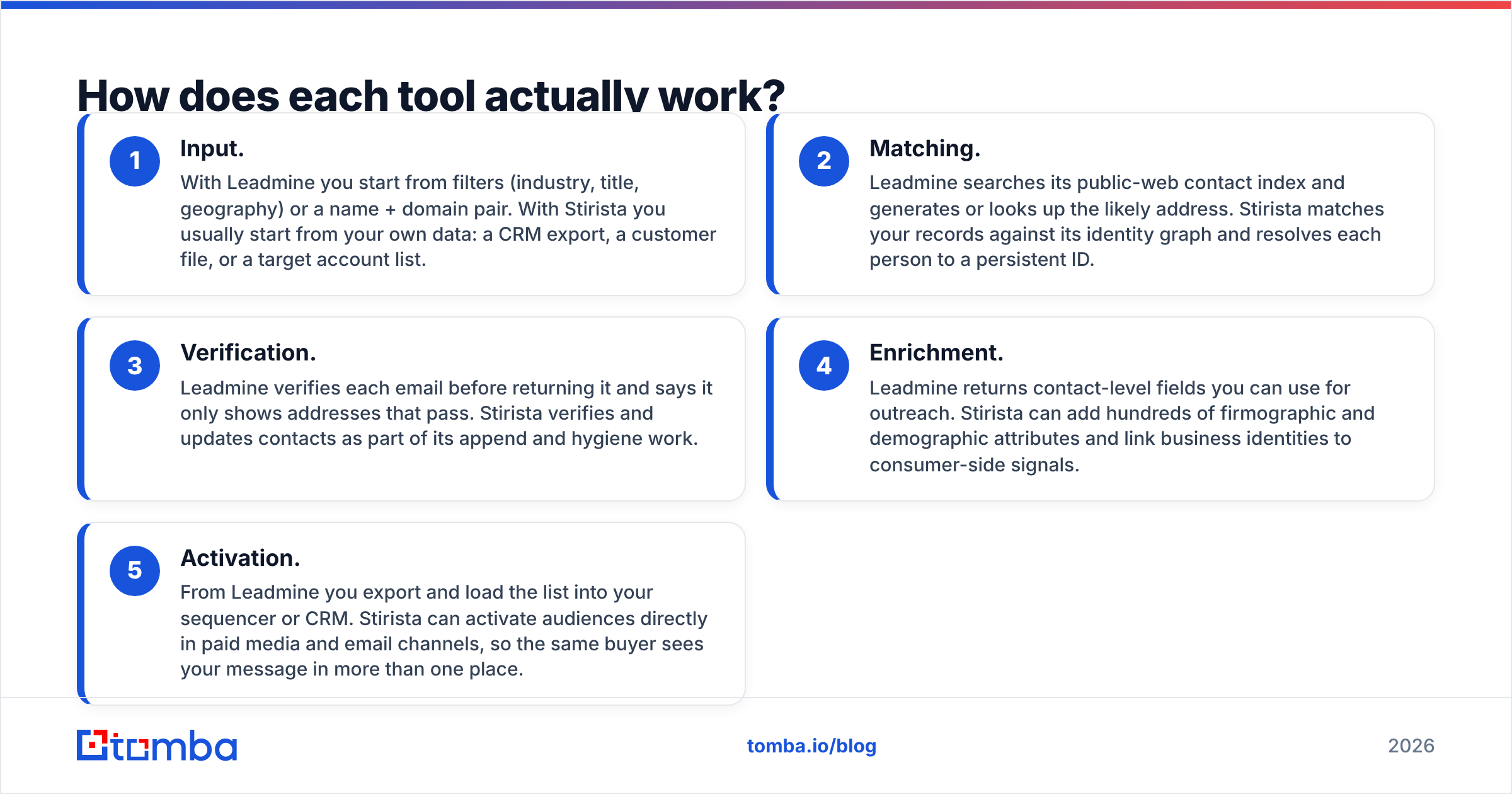Select the "Input." card heading
The width and height of the screenshot is (1512, 794).
coord(212,149)
